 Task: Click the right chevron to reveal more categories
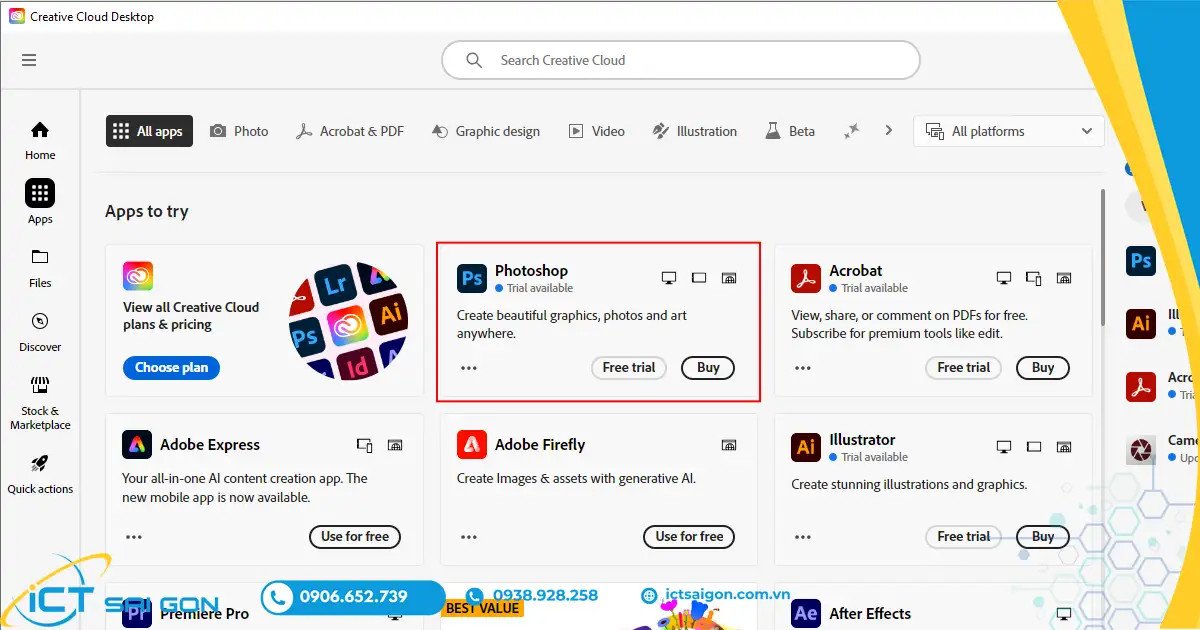click(x=888, y=130)
